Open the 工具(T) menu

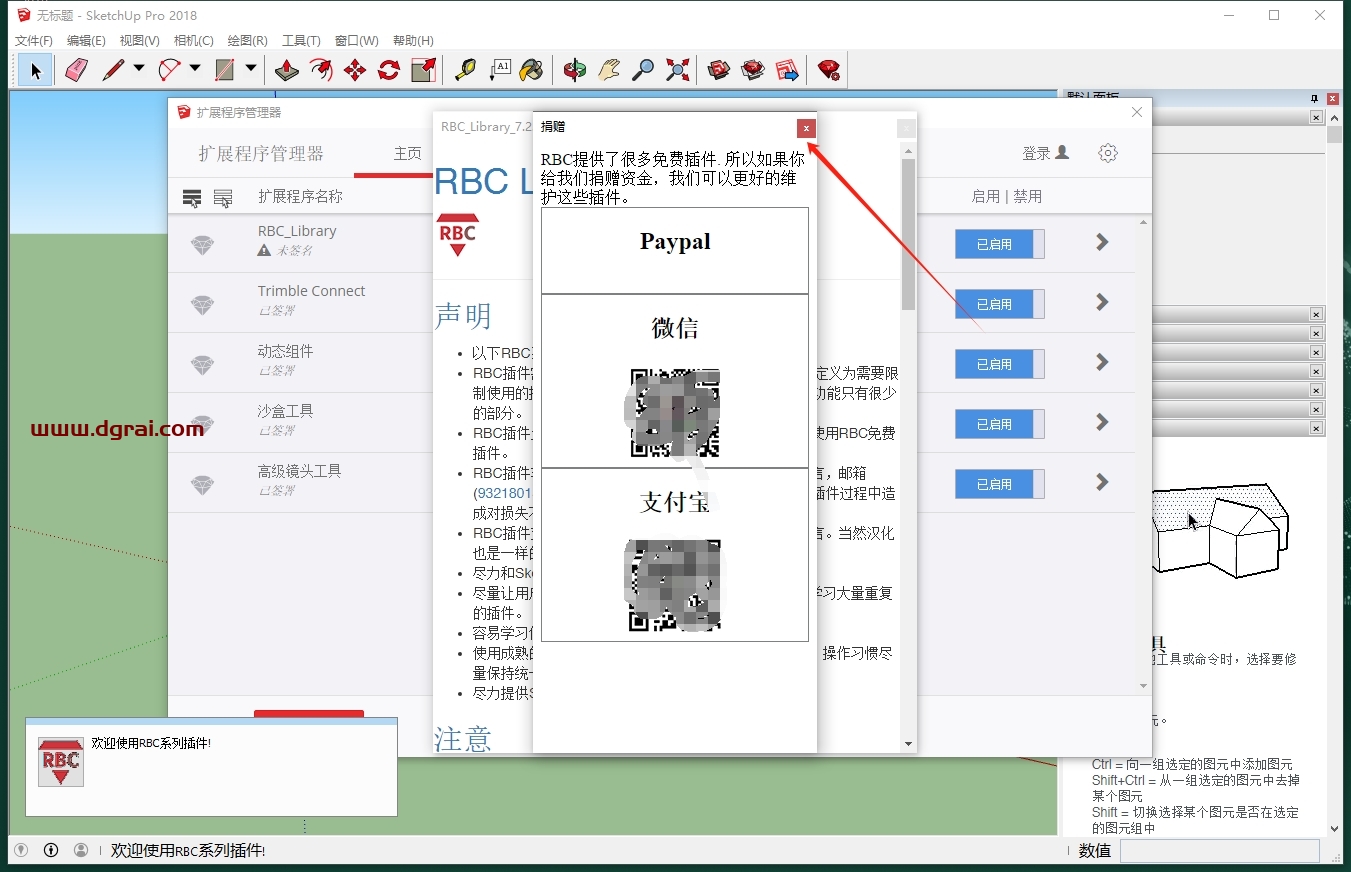pyautogui.click(x=301, y=41)
